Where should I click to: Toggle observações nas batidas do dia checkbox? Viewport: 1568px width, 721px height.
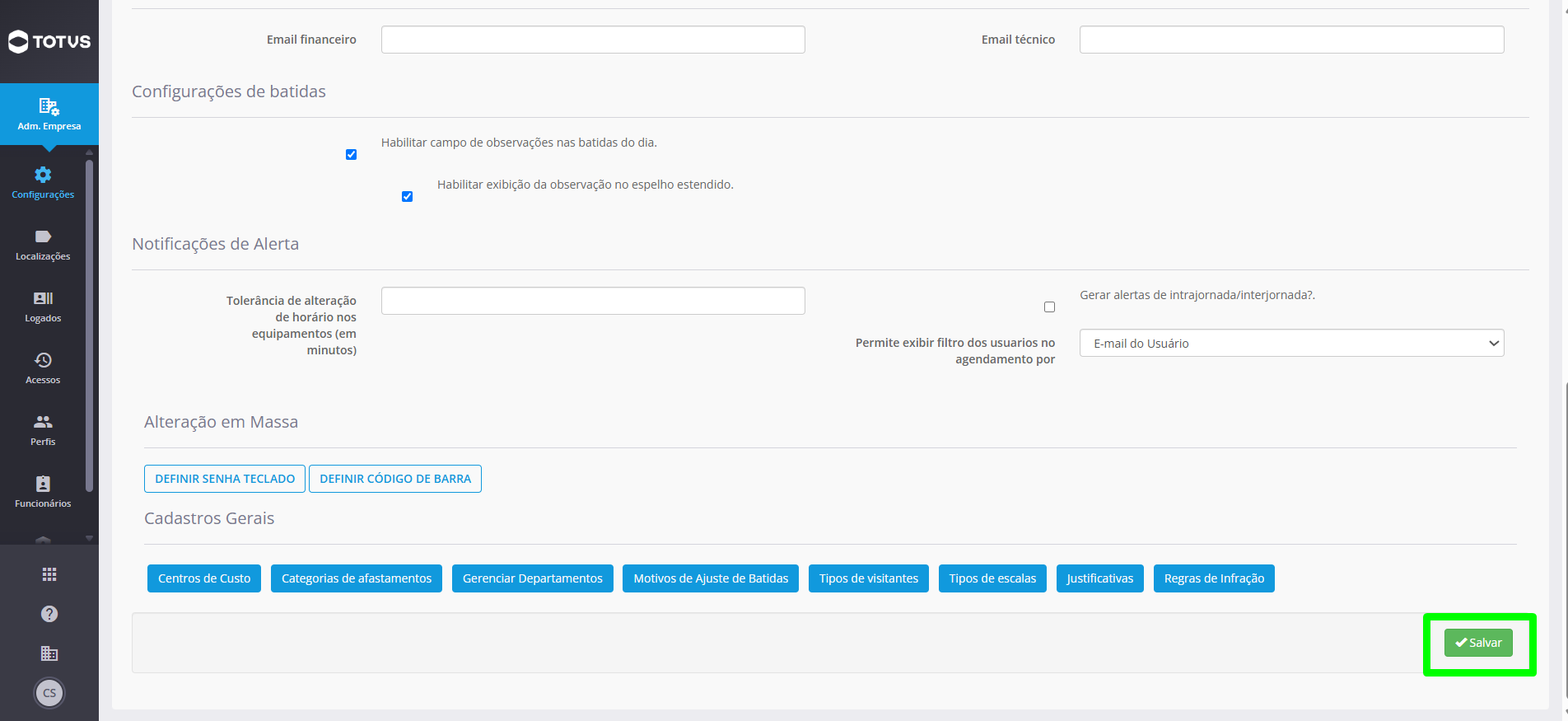click(x=352, y=154)
